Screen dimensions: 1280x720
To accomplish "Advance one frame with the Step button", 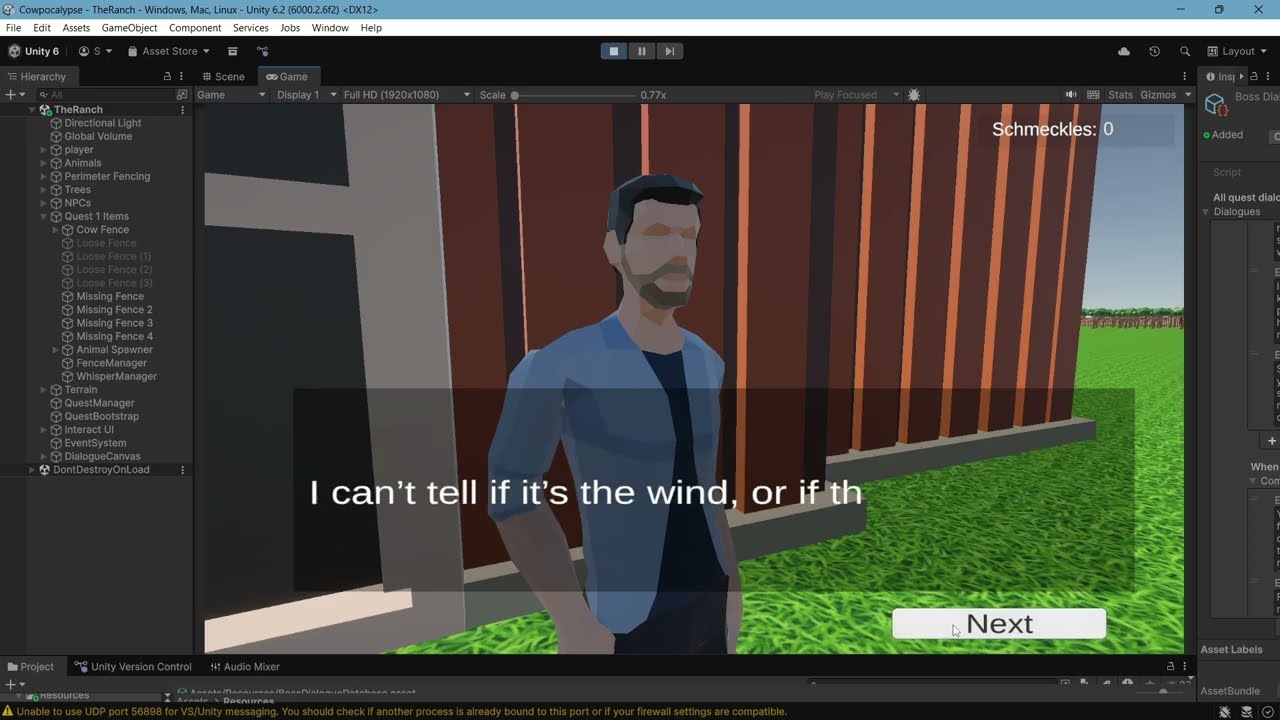I will pyautogui.click(x=670, y=51).
